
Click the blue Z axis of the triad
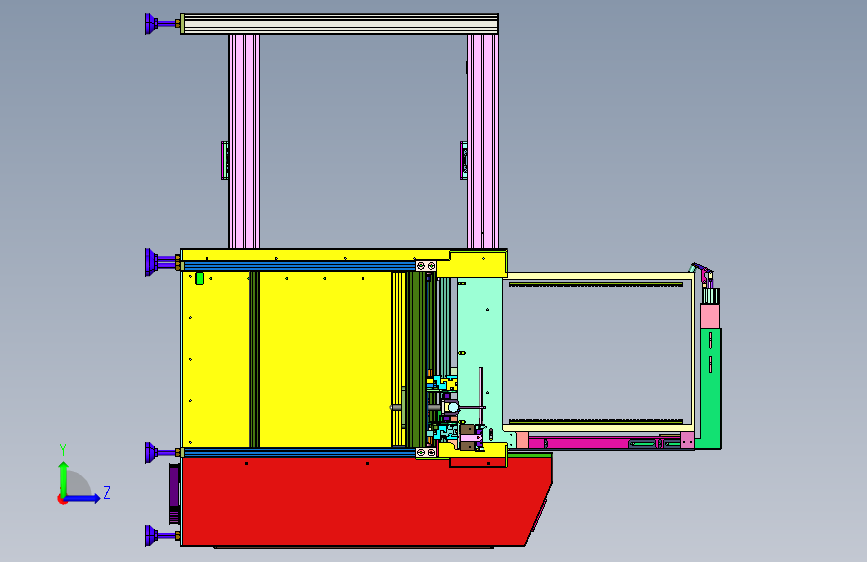83,498
